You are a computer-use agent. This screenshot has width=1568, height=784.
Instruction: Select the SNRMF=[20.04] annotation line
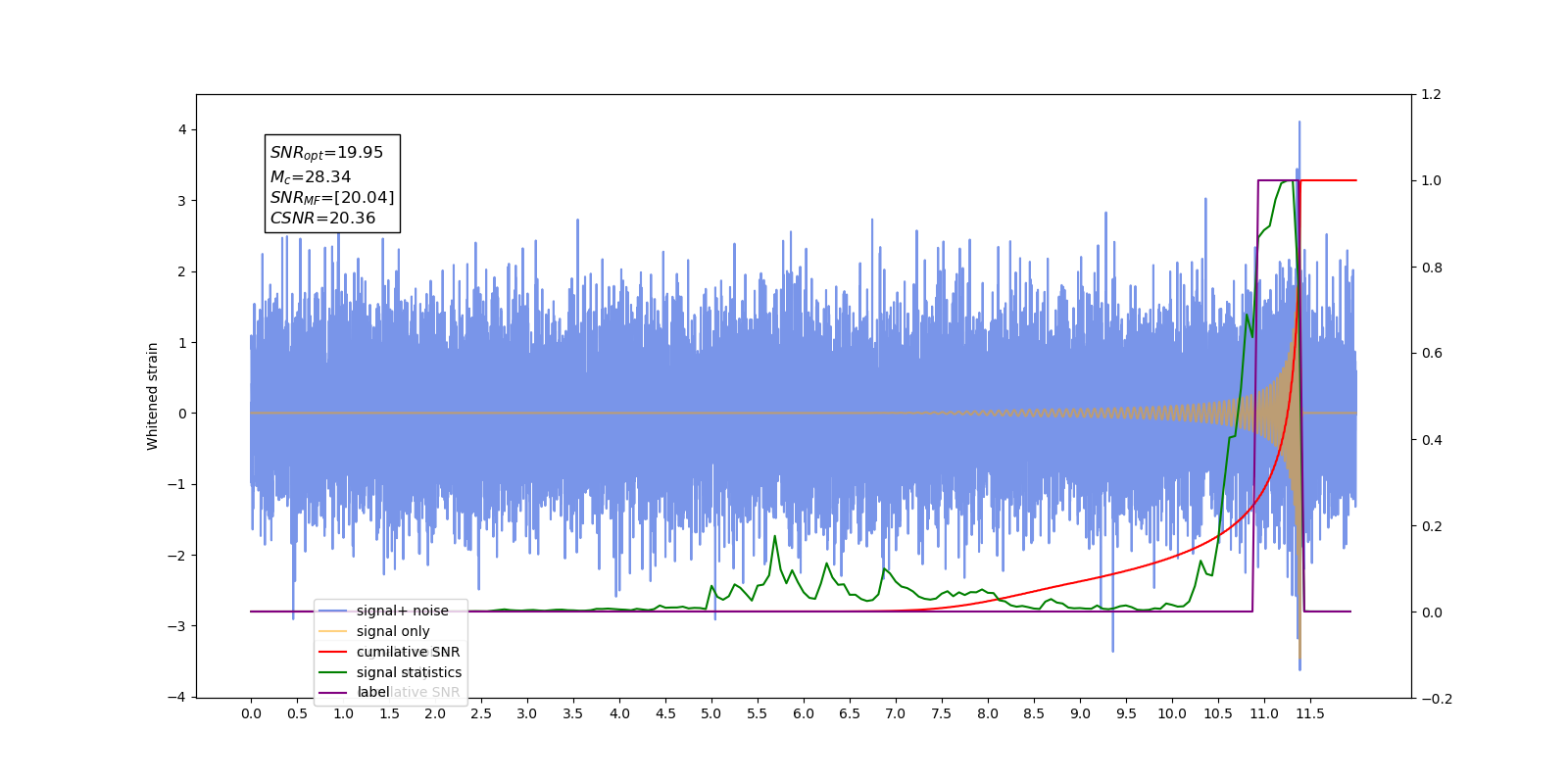(x=332, y=198)
